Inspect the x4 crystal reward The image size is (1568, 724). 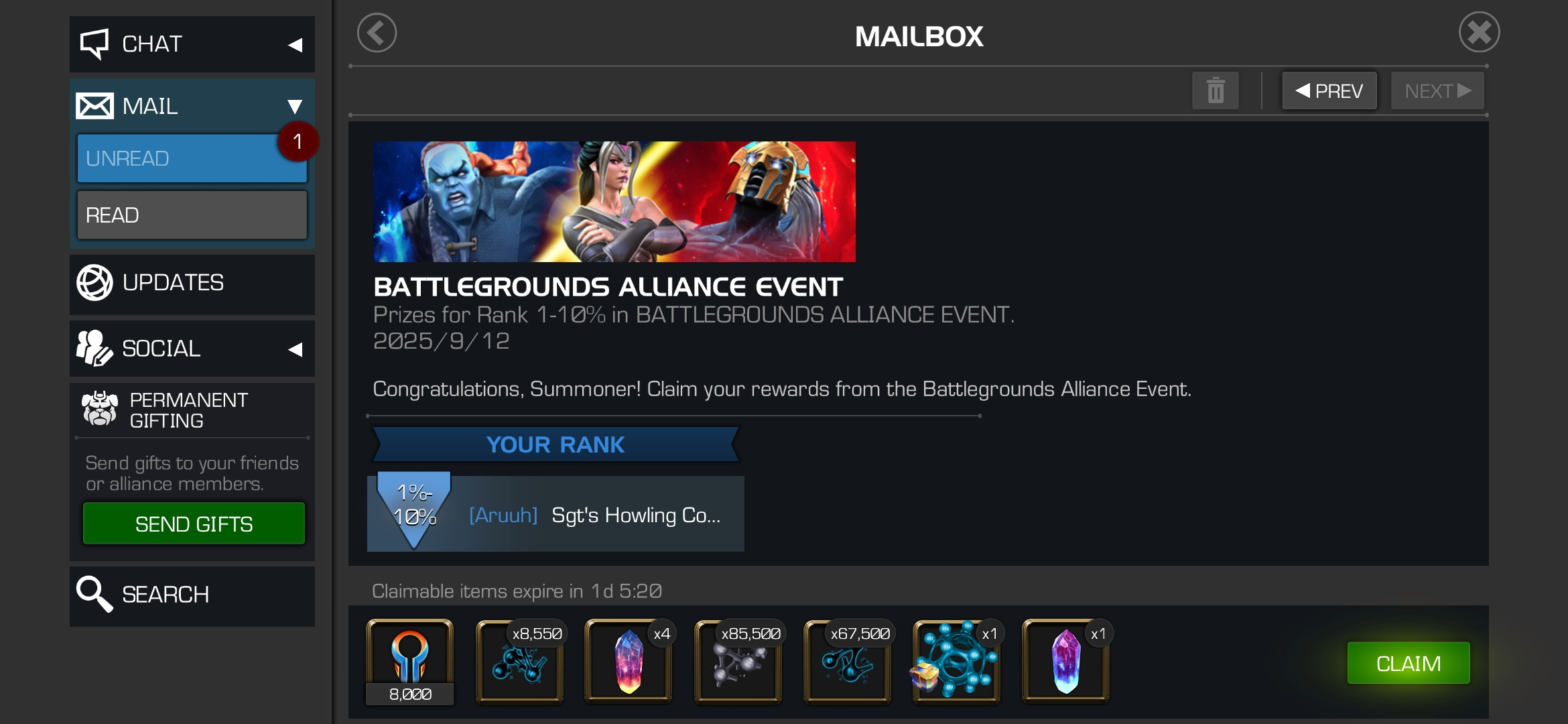coord(629,662)
